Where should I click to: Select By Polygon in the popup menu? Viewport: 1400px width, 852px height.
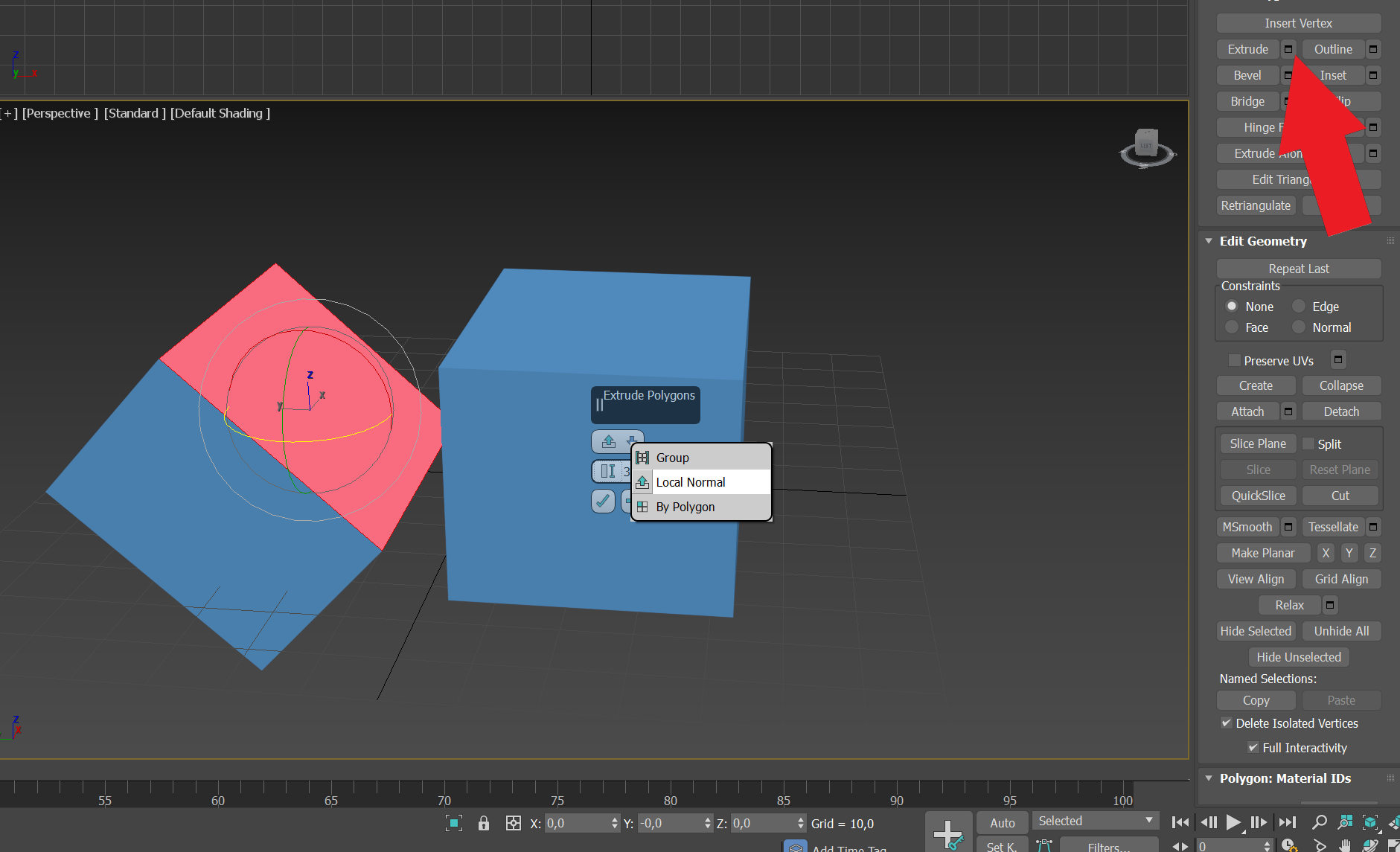click(x=685, y=507)
